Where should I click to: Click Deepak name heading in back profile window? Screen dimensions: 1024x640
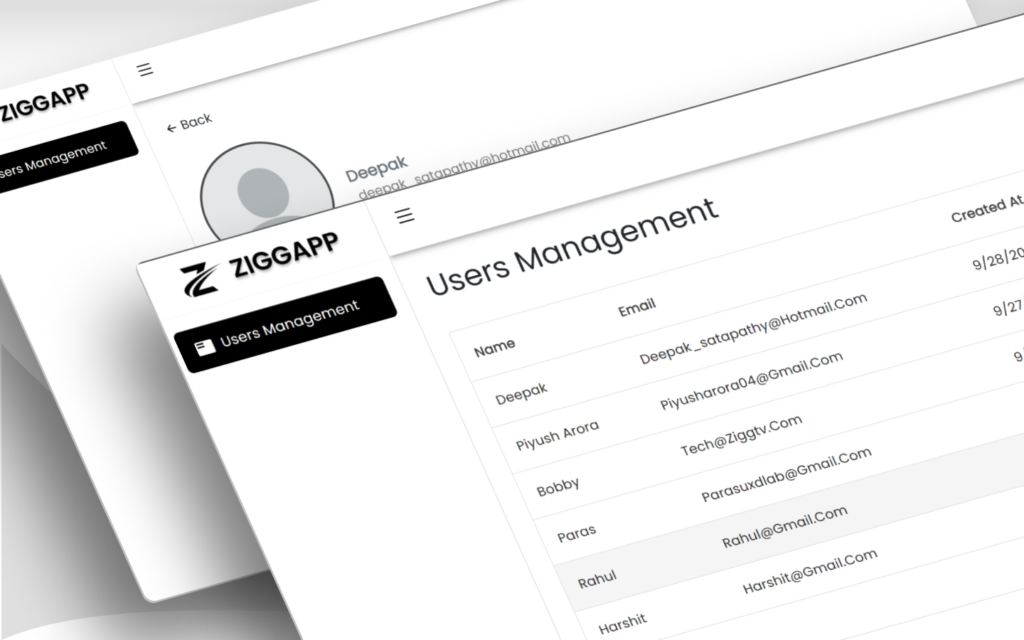(376, 168)
